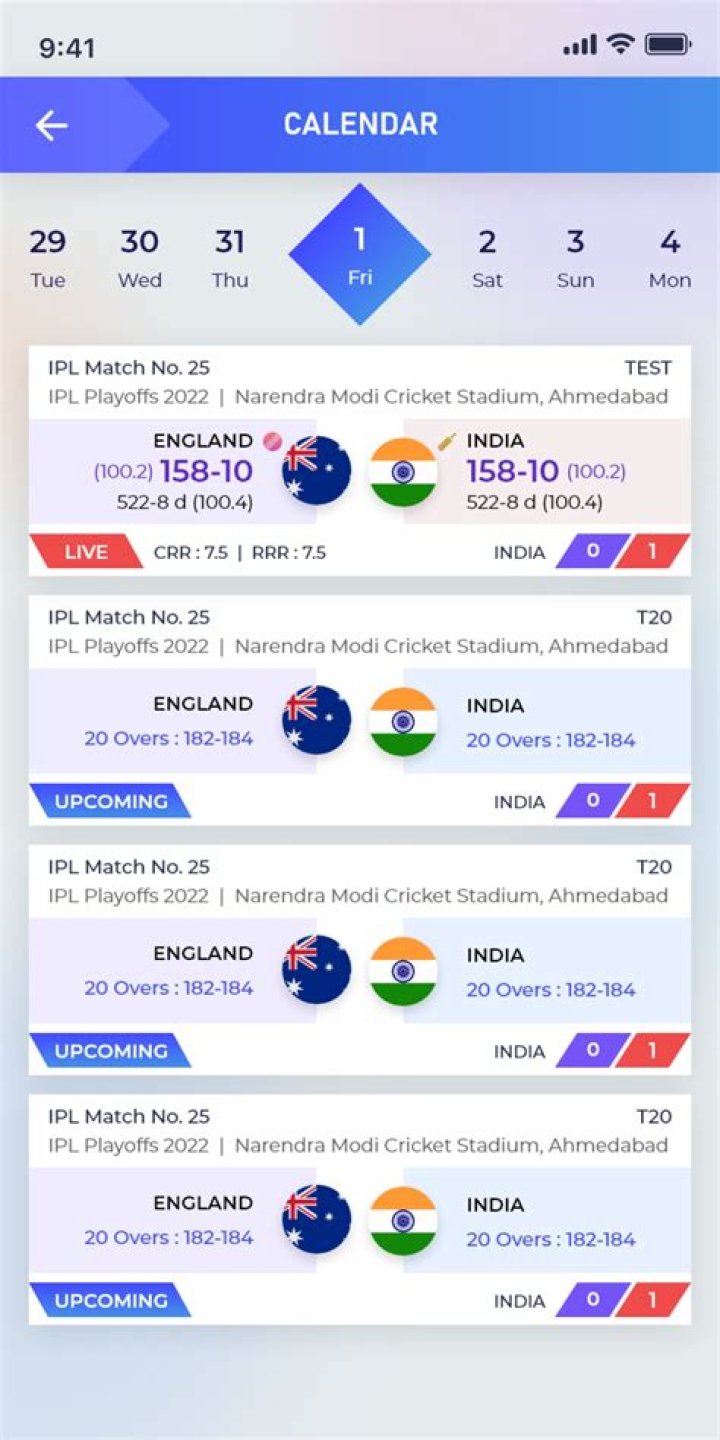Click the purple 0 score tile in live match

pyautogui.click(x=593, y=551)
